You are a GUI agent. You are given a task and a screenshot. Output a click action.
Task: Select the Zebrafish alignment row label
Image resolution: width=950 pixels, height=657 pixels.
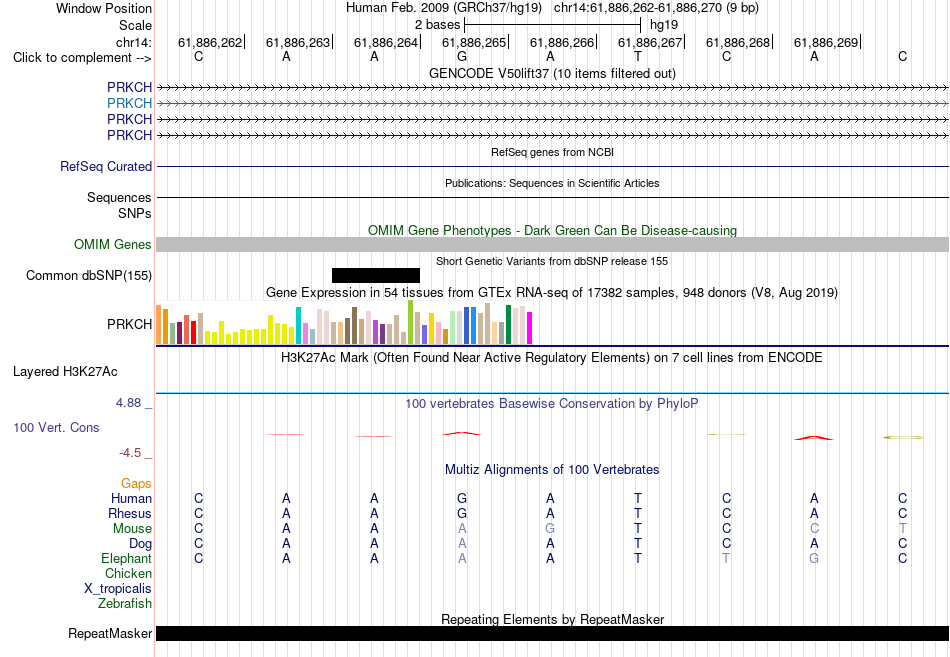point(125,604)
